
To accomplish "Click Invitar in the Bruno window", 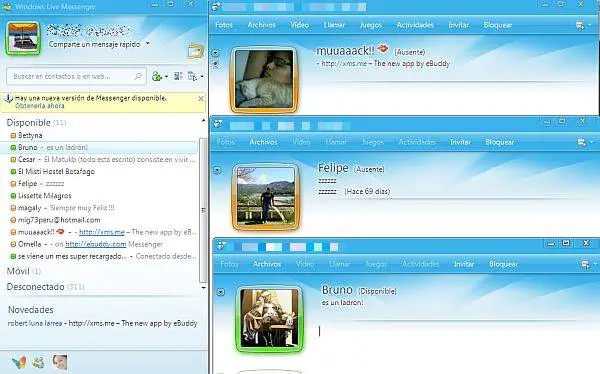I will tap(464, 264).
